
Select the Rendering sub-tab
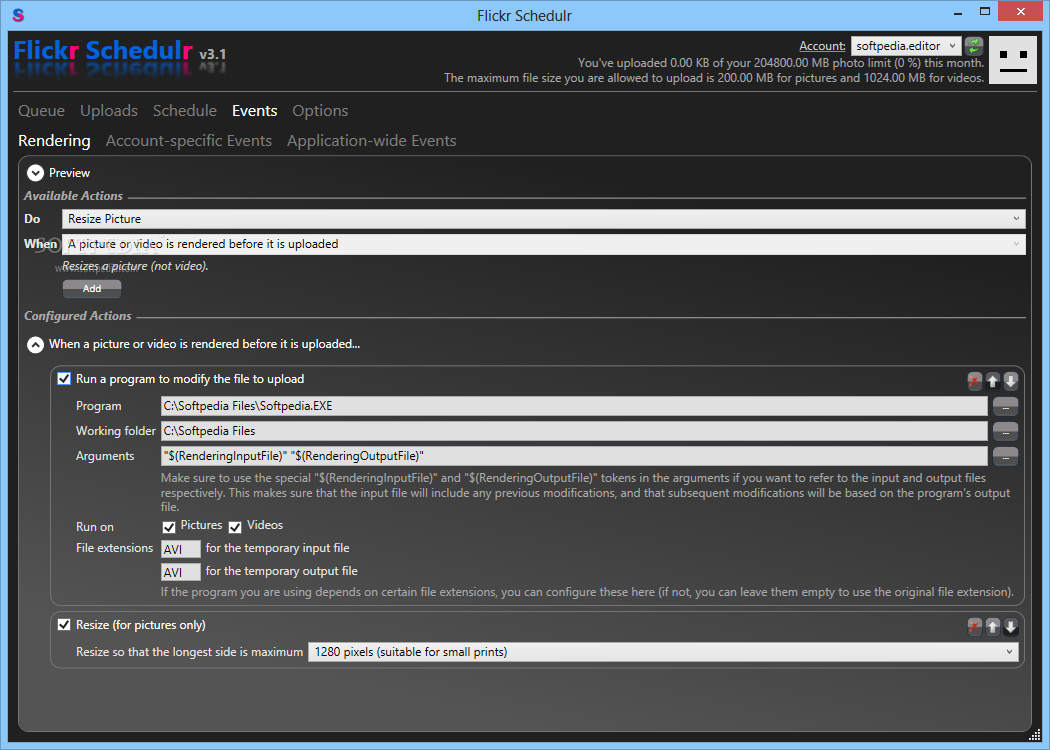pos(54,141)
